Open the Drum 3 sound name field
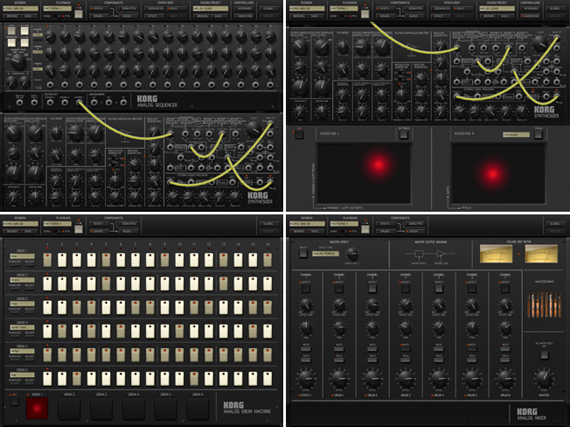The width and height of the screenshot is (570, 427). [x=22, y=304]
